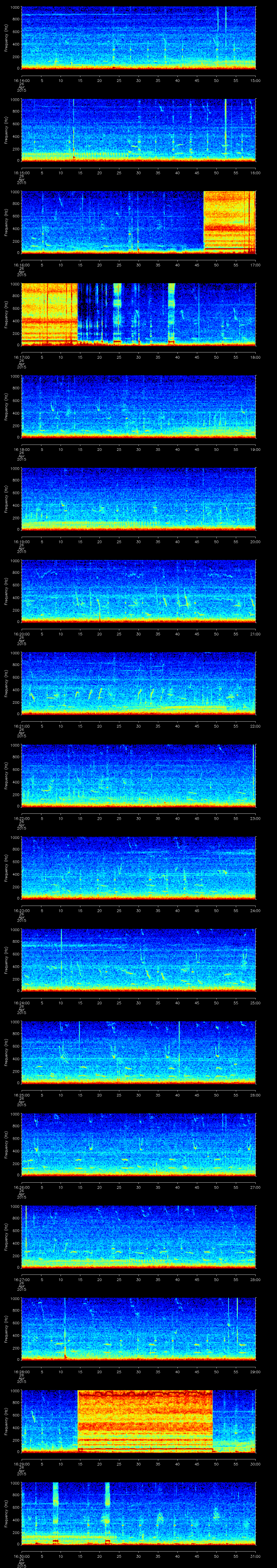Click the large orange noise block in the 16:29:00 panel
This screenshot has width=277, height=1568.
click(146, 1421)
